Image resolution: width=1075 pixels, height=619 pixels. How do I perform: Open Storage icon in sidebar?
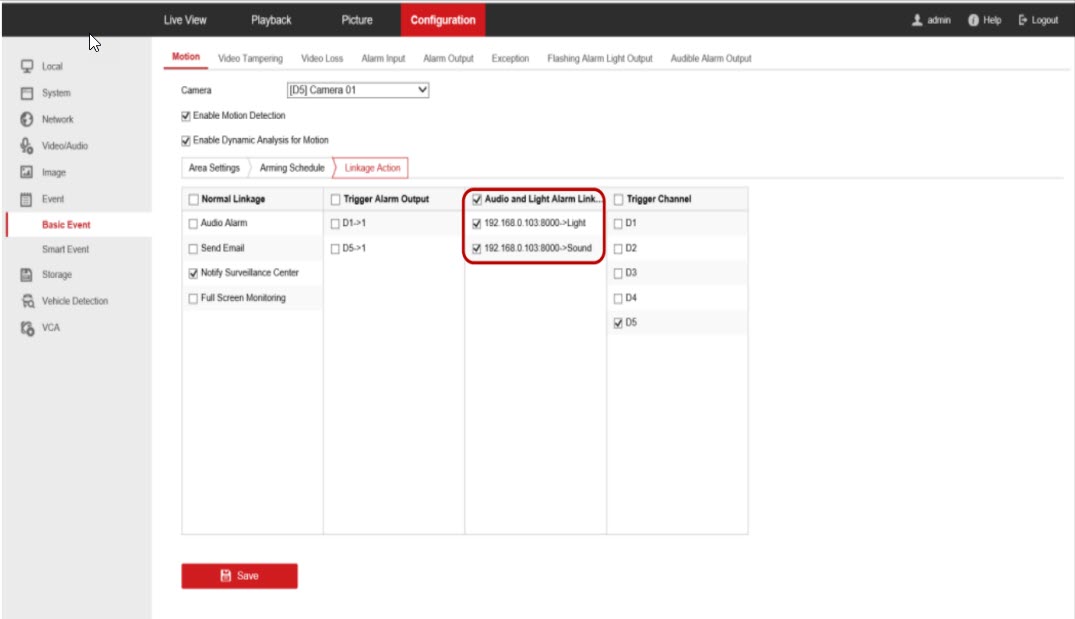[x=28, y=275]
